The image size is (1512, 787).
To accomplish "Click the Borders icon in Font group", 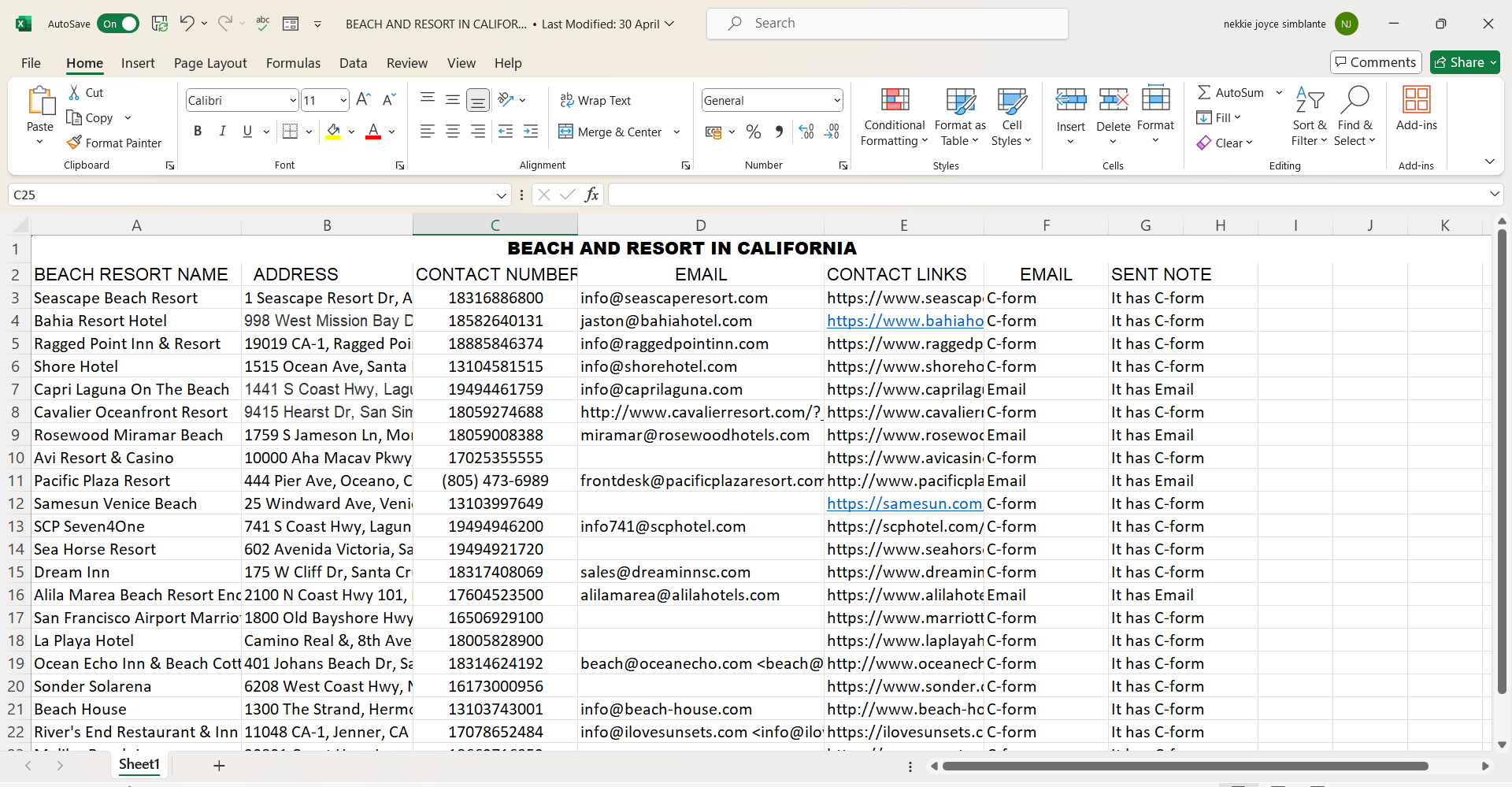I will 290,132.
